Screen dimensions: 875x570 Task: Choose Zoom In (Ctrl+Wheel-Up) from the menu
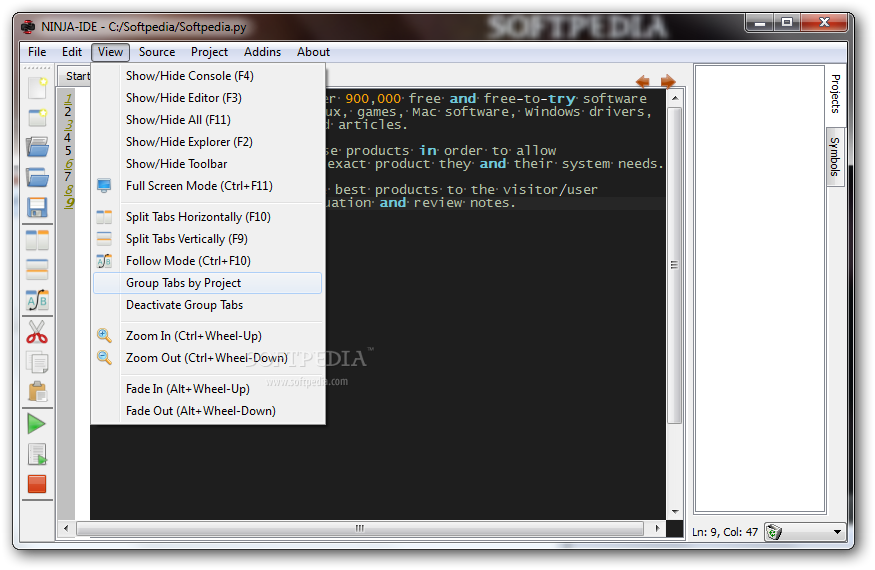[208, 336]
